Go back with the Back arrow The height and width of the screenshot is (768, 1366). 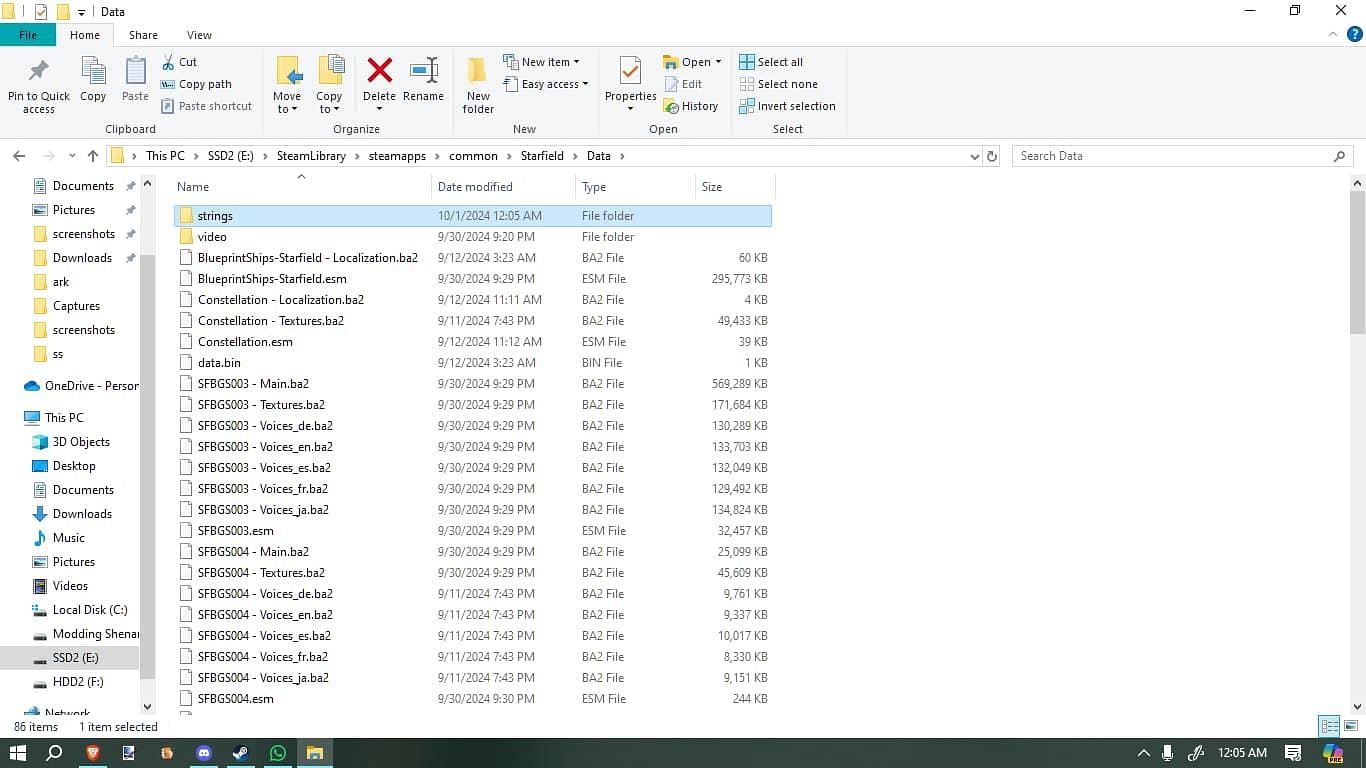[x=19, y=156]
